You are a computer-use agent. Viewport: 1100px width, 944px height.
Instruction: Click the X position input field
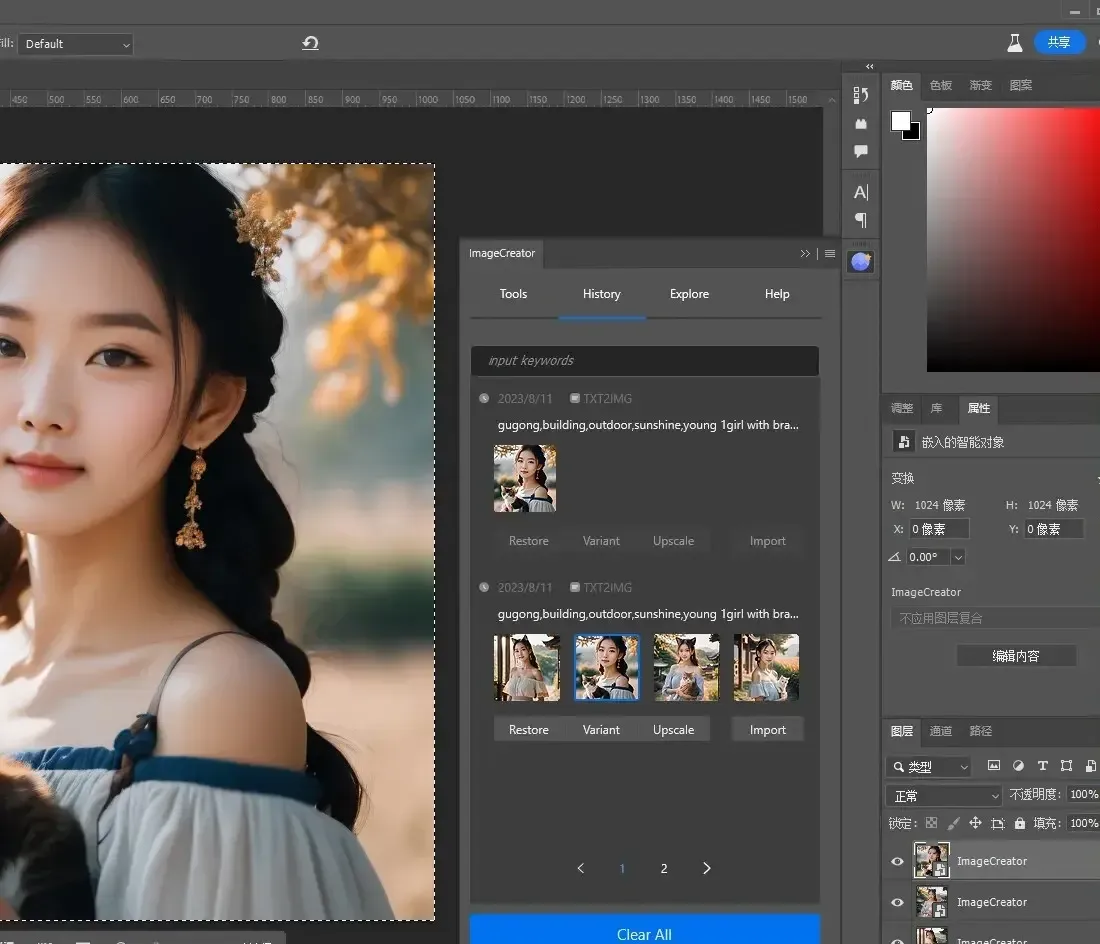click(x=939, y=529)
